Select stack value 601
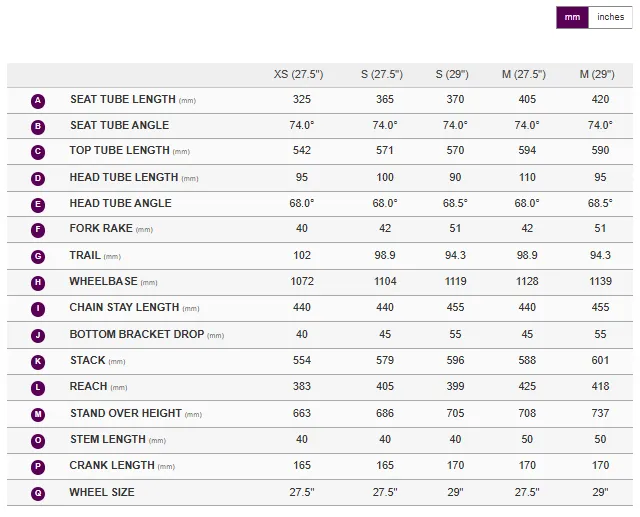Screen dimensions: 640x517 pos(600,360)
